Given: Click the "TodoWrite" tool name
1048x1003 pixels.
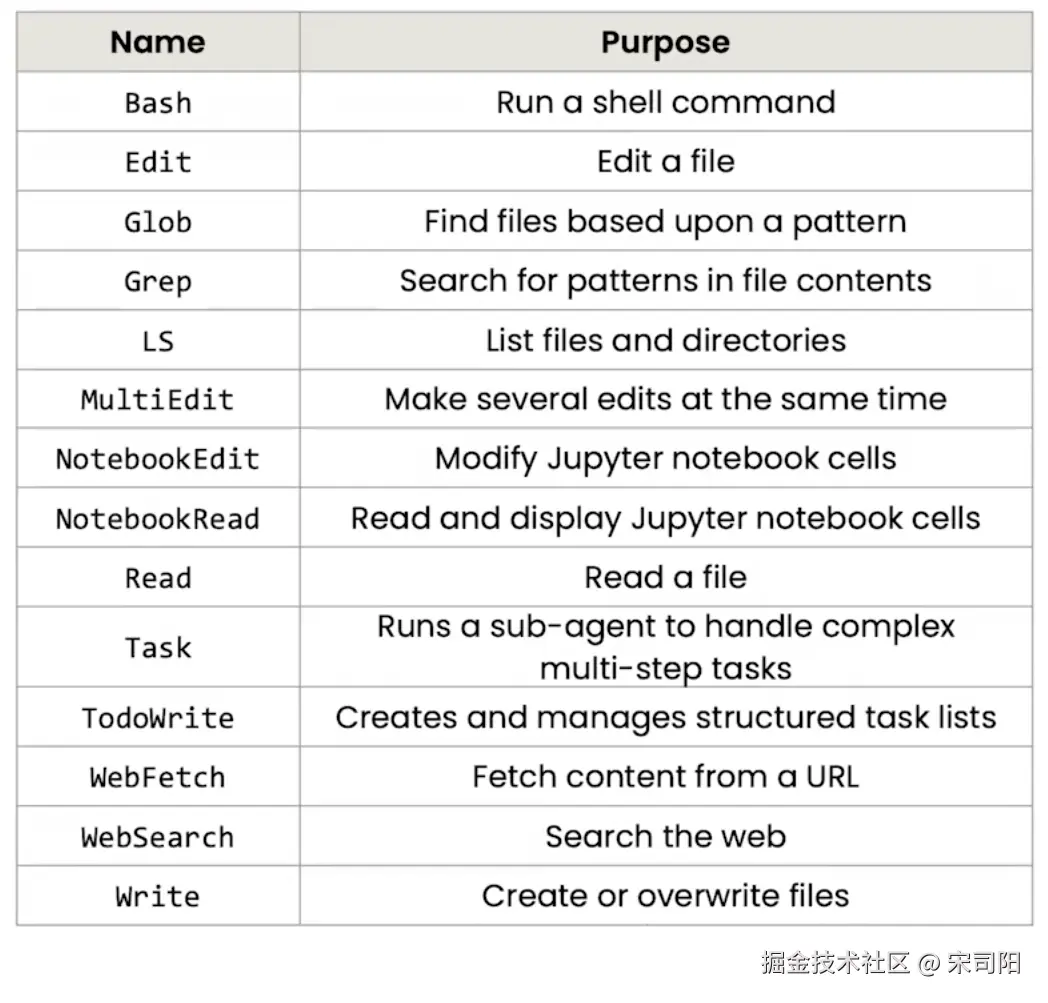Looking at the screenshot, I should [x=157, y=717].
